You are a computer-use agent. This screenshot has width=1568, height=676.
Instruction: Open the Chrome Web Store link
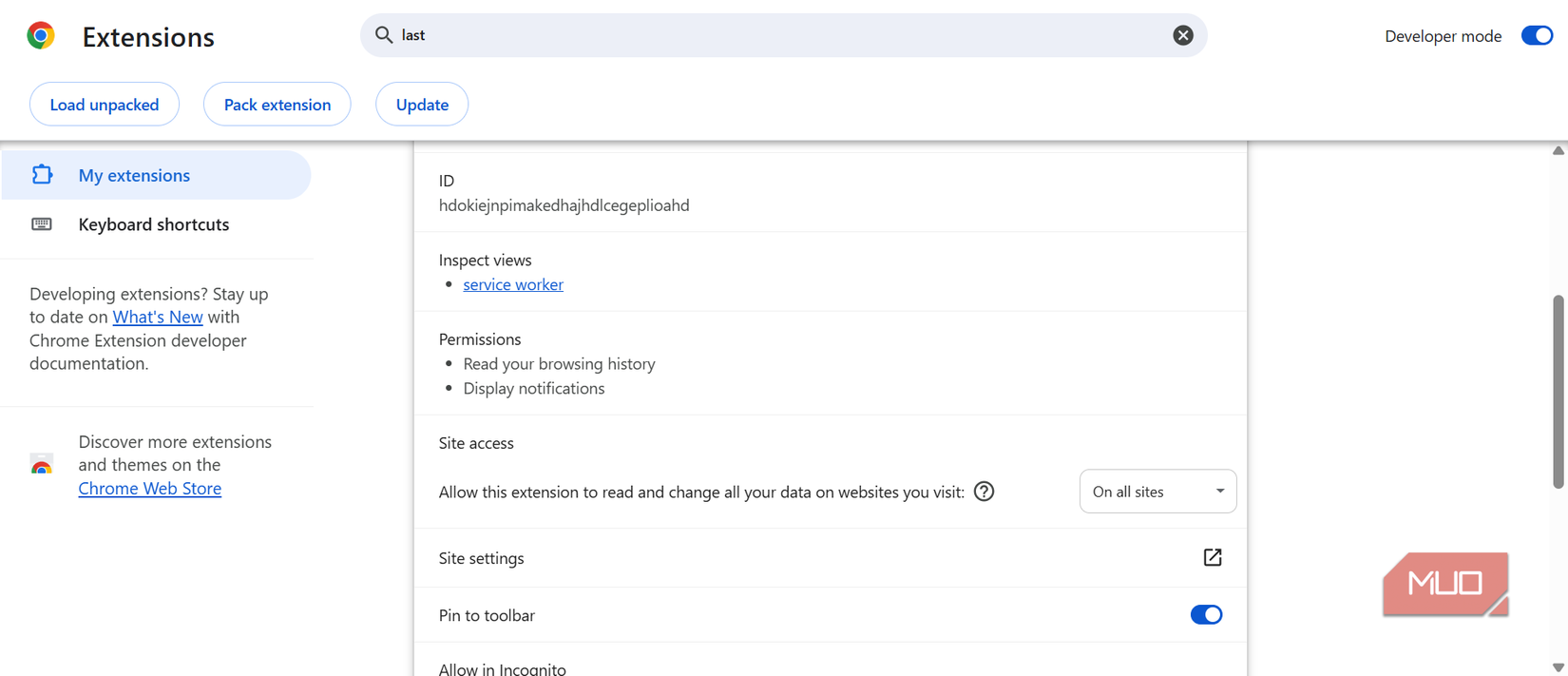pos(150,488)
